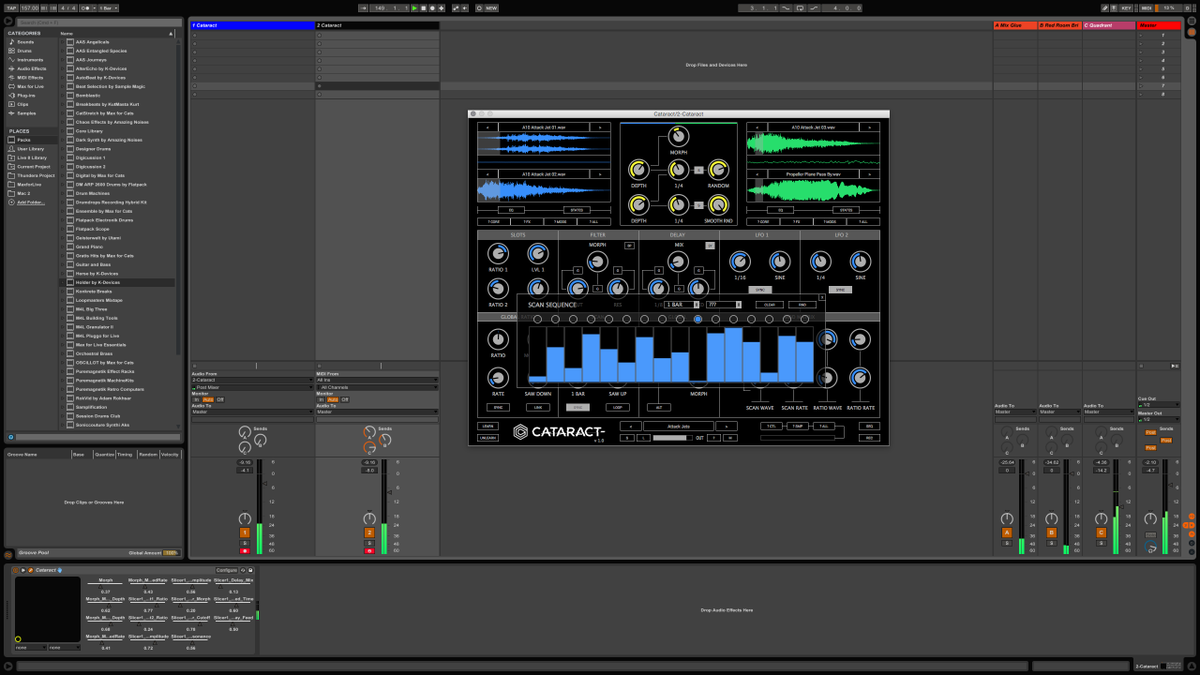Adjust track 1 pan knob
Image resolution: width=1200 pixels, height=675 pixels.
coord(245,518)
